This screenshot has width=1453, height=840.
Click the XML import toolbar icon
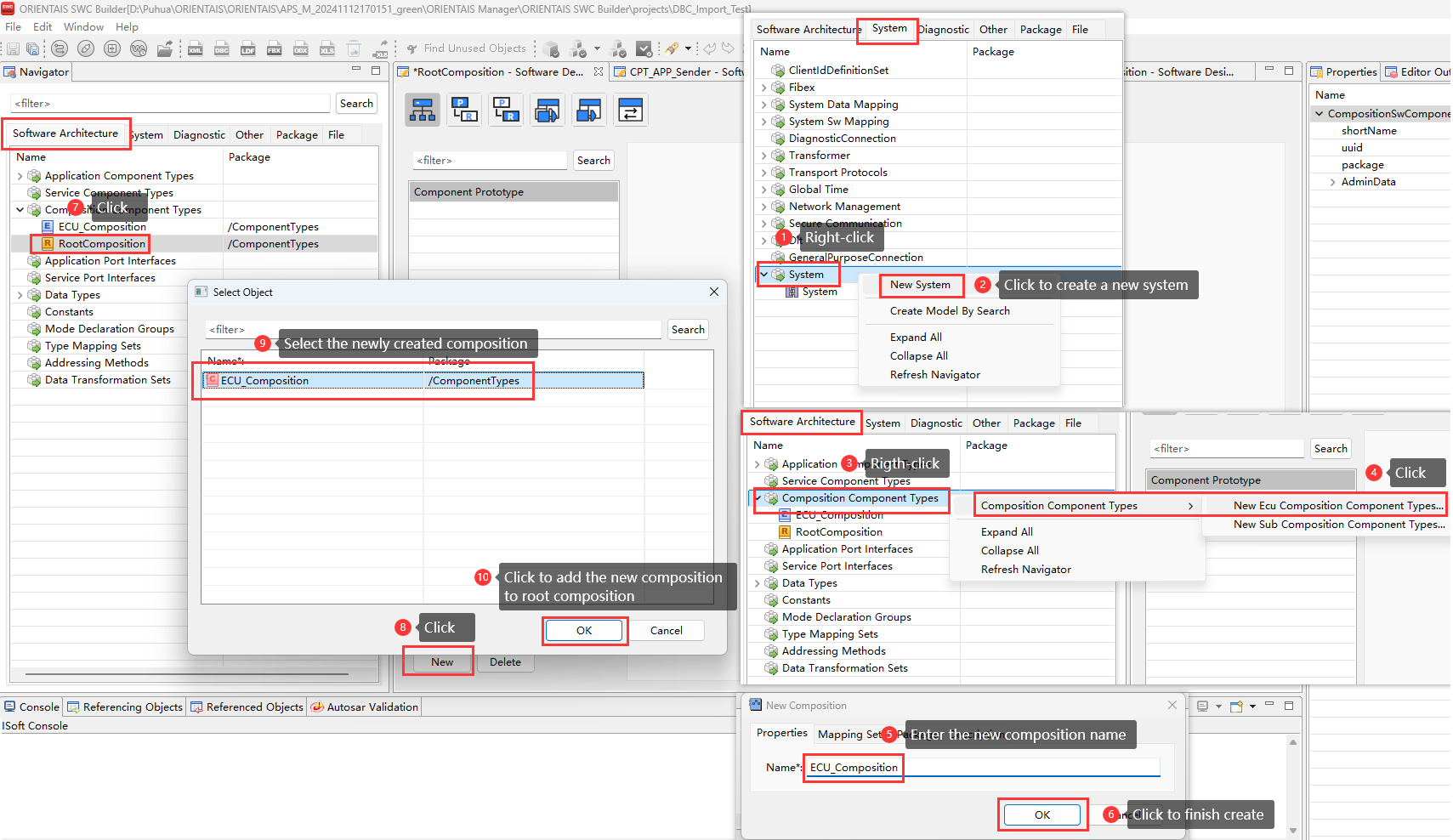[x=195, y=49]
